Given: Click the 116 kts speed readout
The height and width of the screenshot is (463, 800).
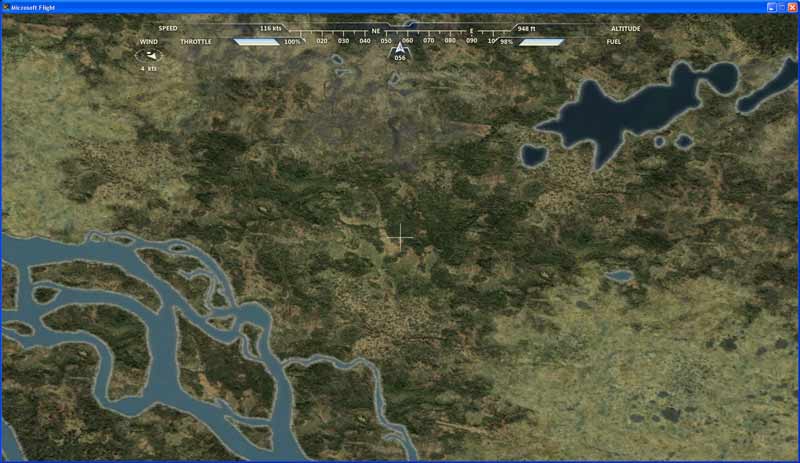Looking at the screenshot, I should pyautogui.click(x=270, y=29).
